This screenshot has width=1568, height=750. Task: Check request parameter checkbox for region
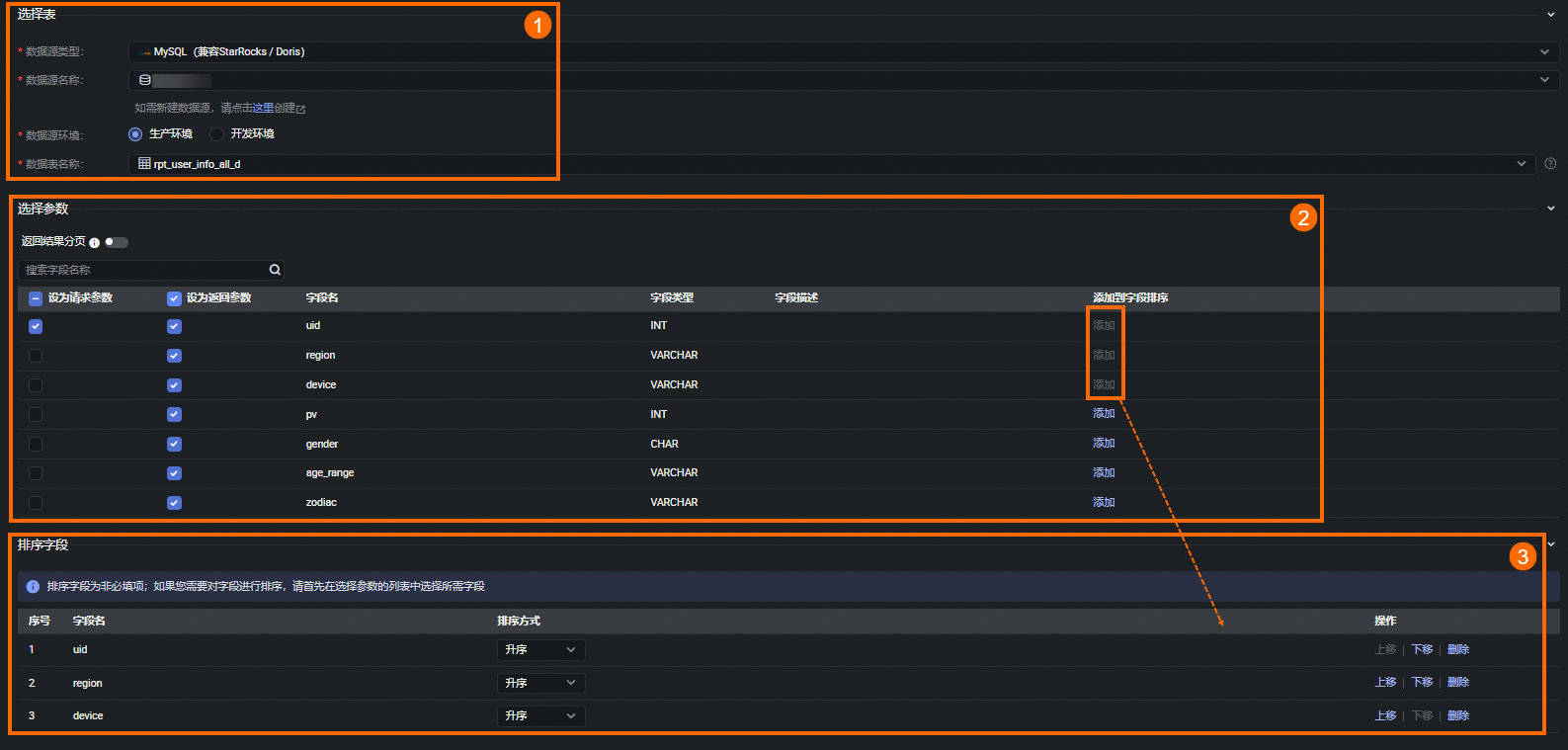pos(36,356)
